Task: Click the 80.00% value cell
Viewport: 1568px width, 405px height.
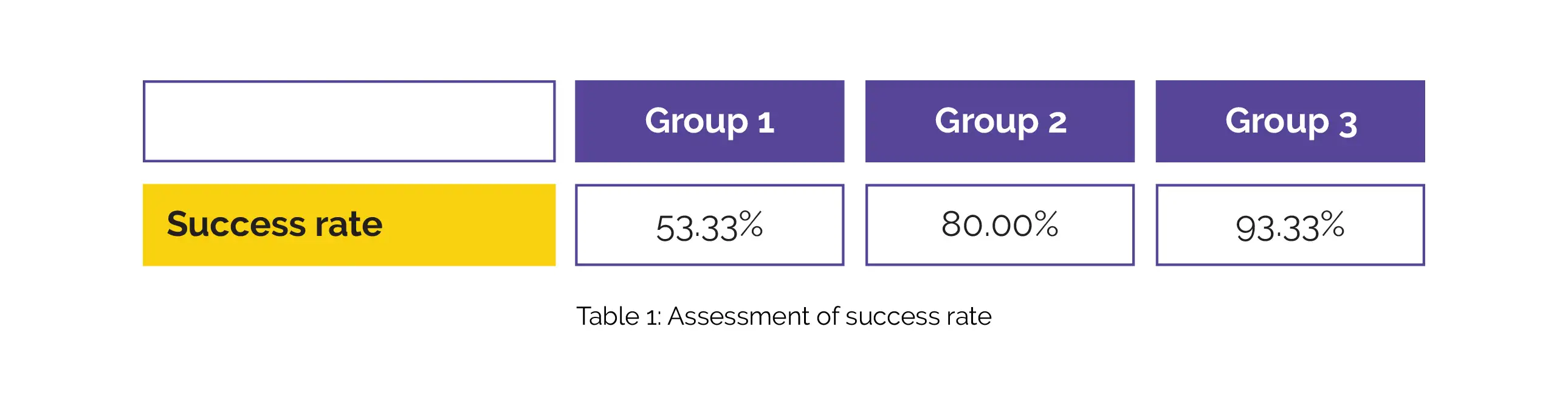Action: [1000, 226]
